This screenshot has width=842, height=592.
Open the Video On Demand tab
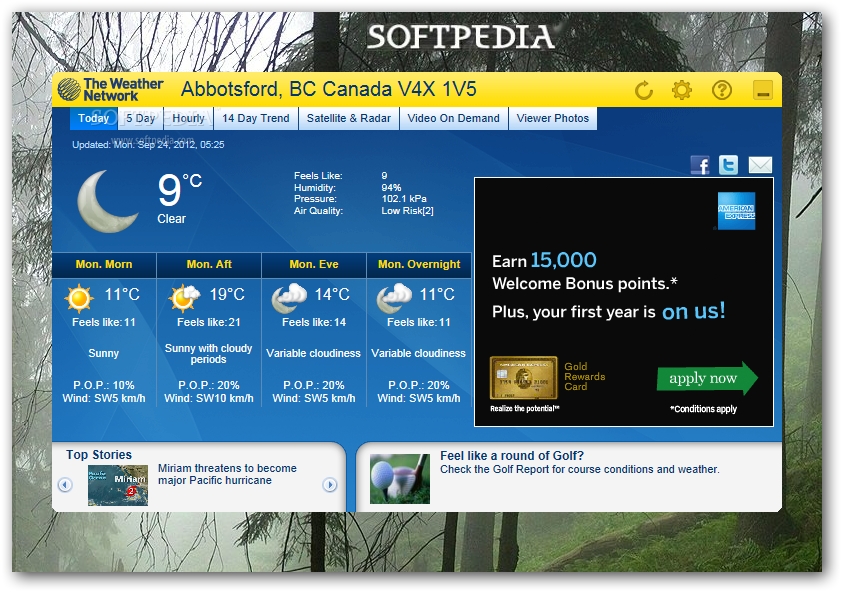pos(453,118)
